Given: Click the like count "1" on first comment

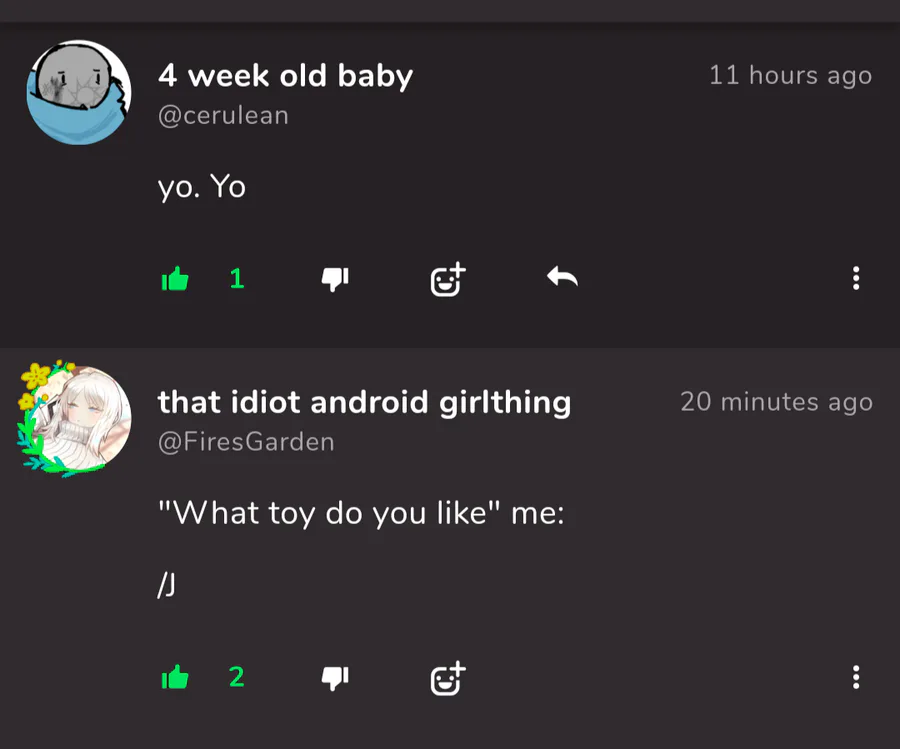Looking at the screenshot, I should 237,279.
